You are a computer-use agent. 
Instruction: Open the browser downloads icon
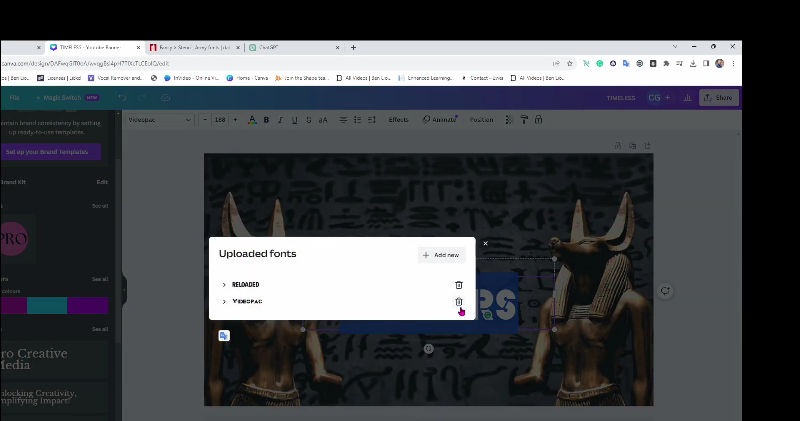click(x=693, y=63)
